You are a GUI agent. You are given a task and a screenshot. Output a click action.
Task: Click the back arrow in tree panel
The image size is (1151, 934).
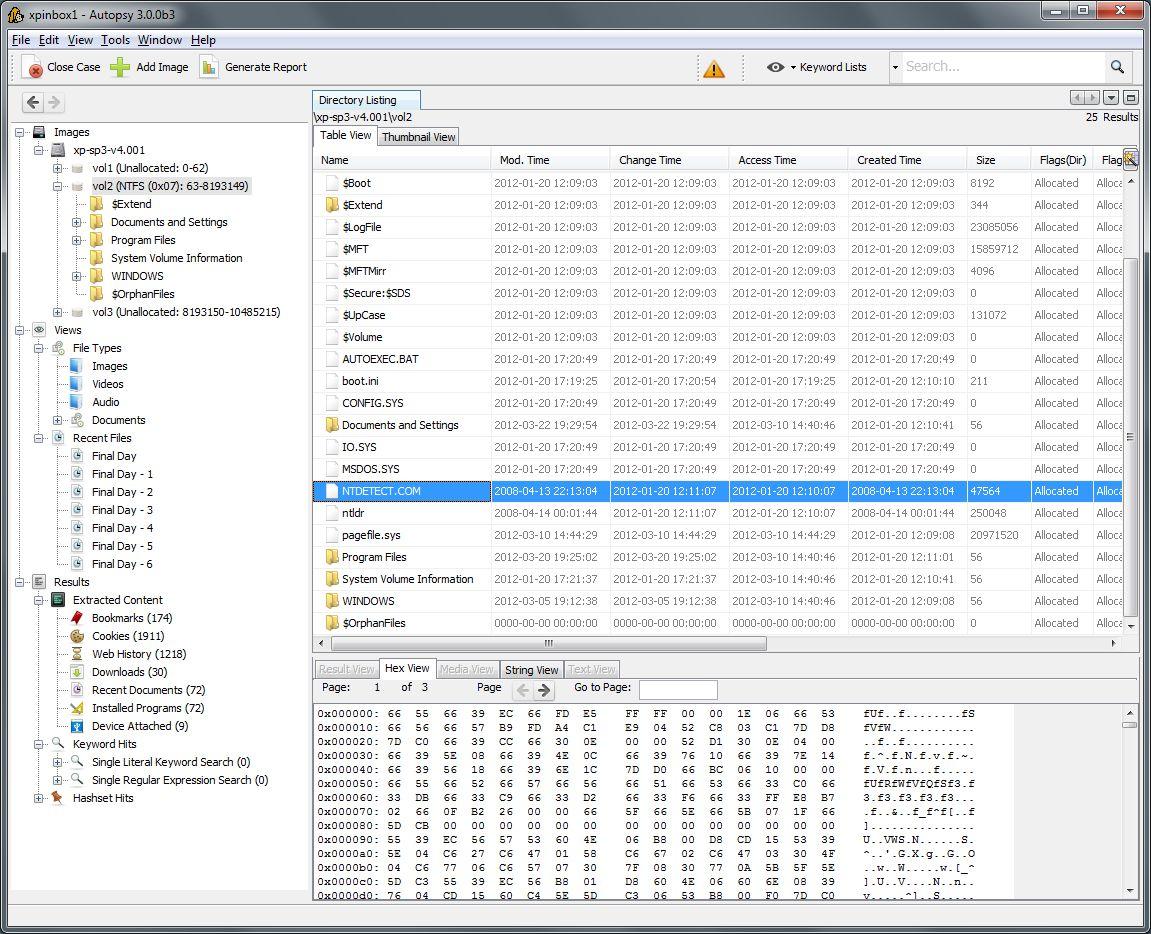pyautogui.click(x=33, y=102)
